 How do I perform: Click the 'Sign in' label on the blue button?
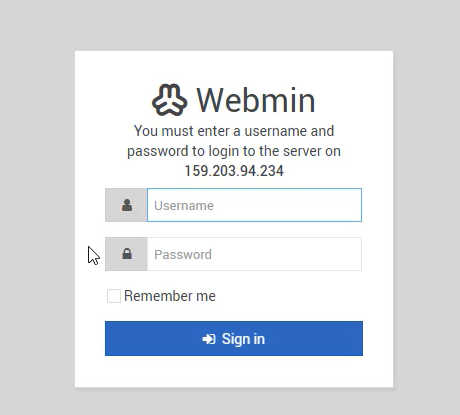point(243,339)
